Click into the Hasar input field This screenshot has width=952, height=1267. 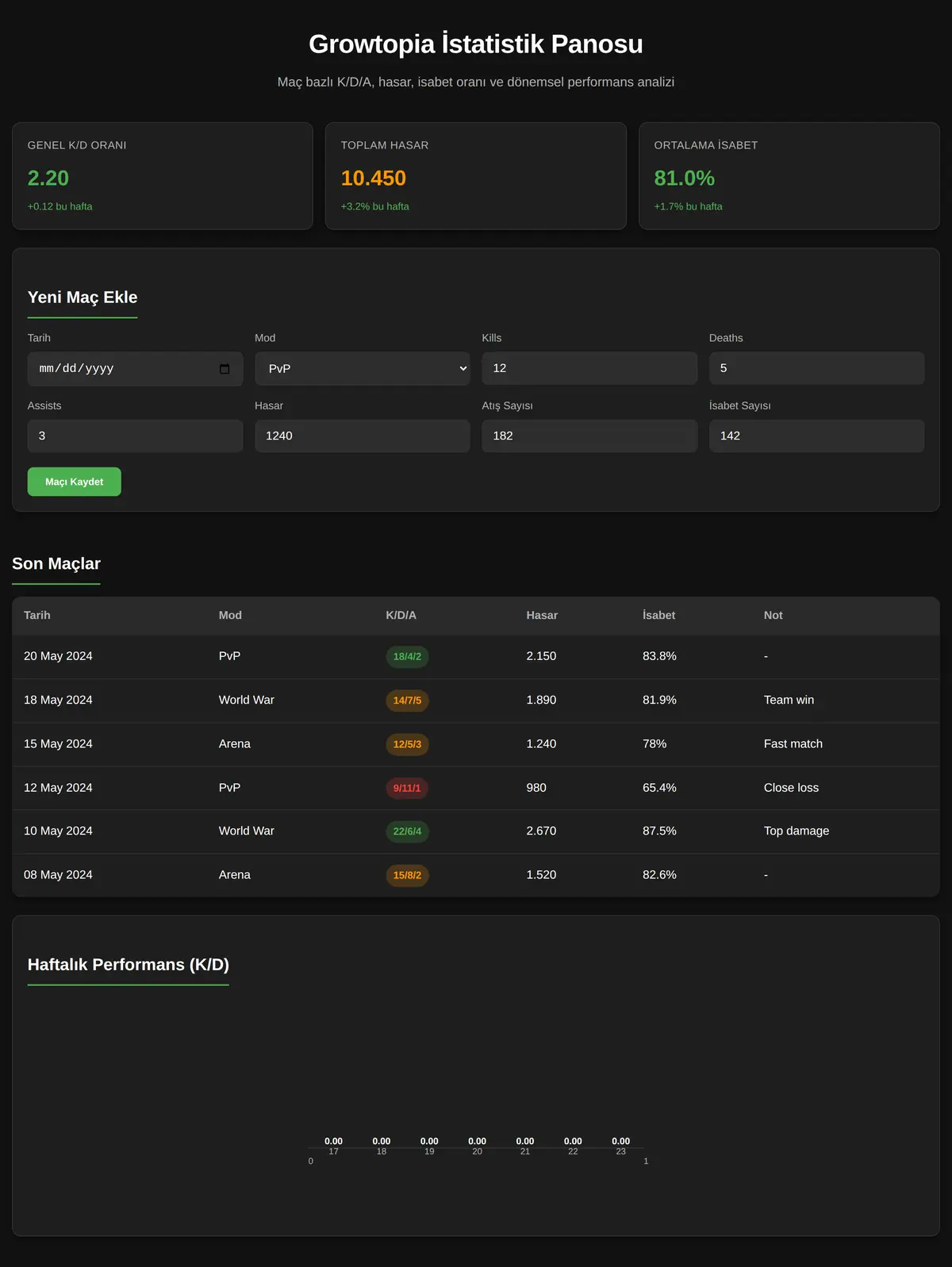[x=363, y=436]
